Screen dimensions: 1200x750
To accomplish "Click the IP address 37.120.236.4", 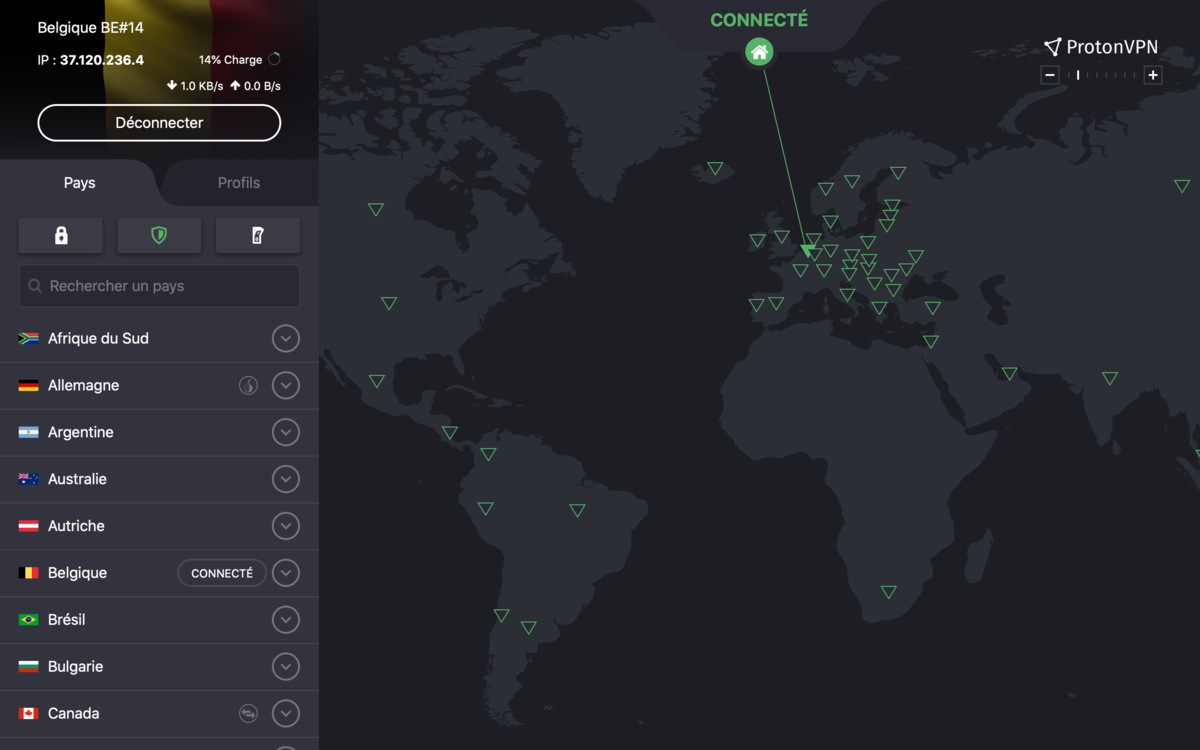I will click(x=102, y=60).
